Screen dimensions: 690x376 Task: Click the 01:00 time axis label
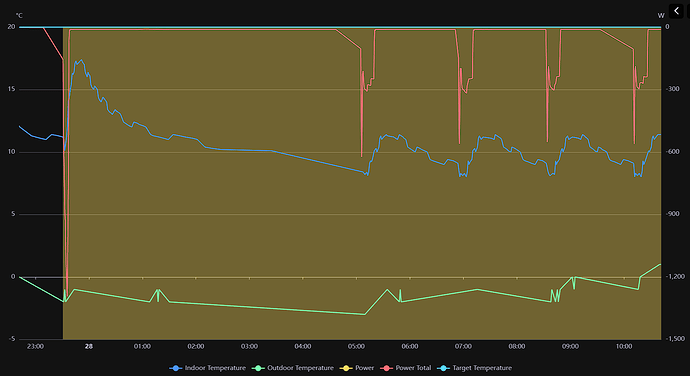click(x=142, y=347)
